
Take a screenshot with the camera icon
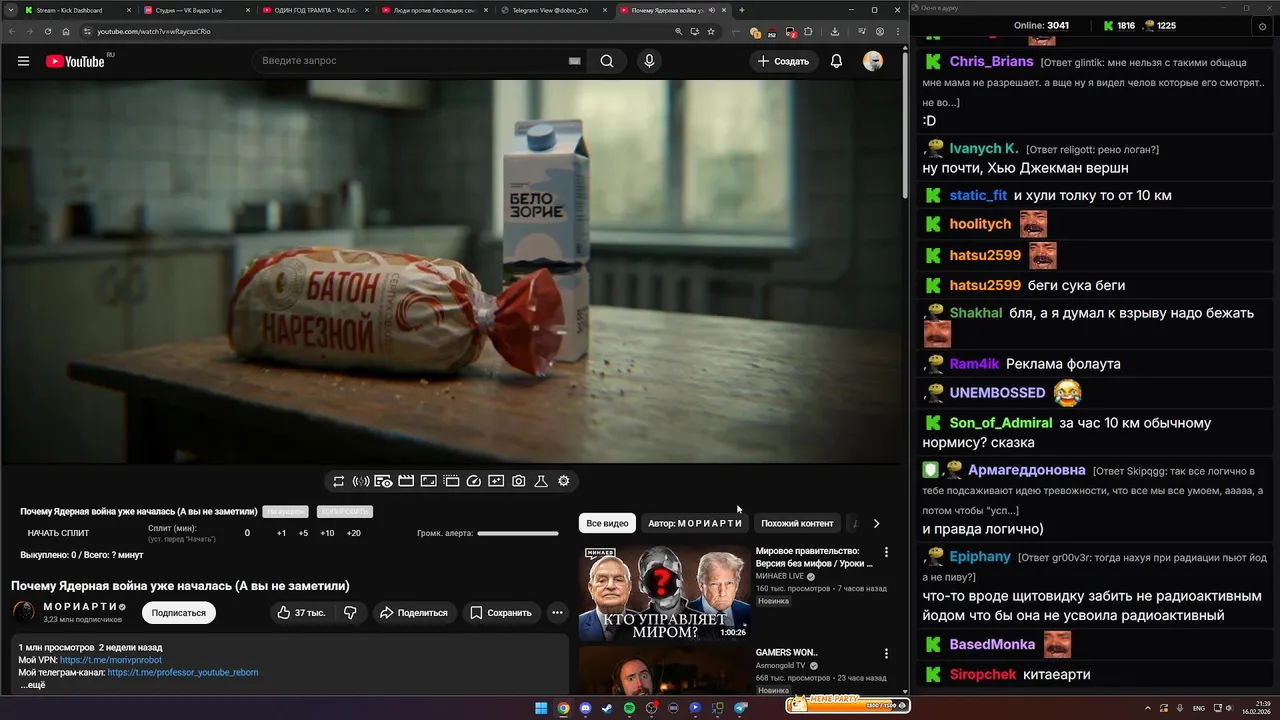click(x=519, y=481)
